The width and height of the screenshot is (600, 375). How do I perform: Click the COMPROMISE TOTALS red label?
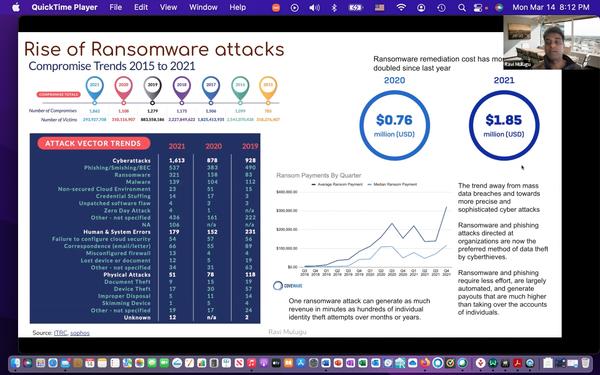59,94
